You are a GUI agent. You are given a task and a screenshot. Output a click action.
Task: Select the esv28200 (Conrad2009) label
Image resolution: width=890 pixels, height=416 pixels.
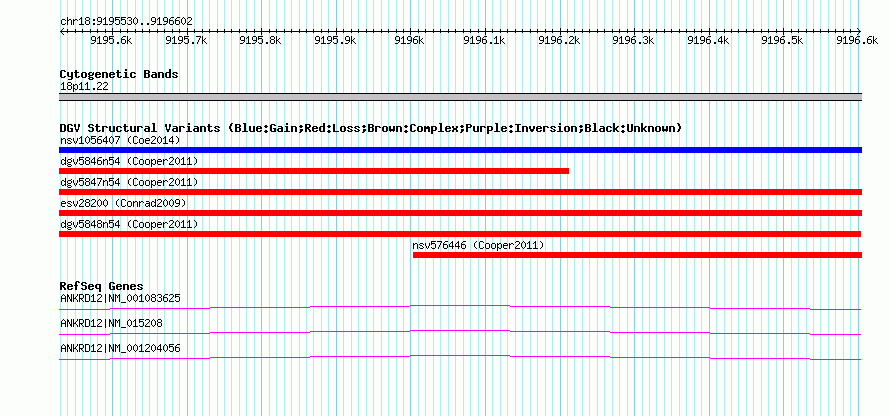click(x=123, y=203)
